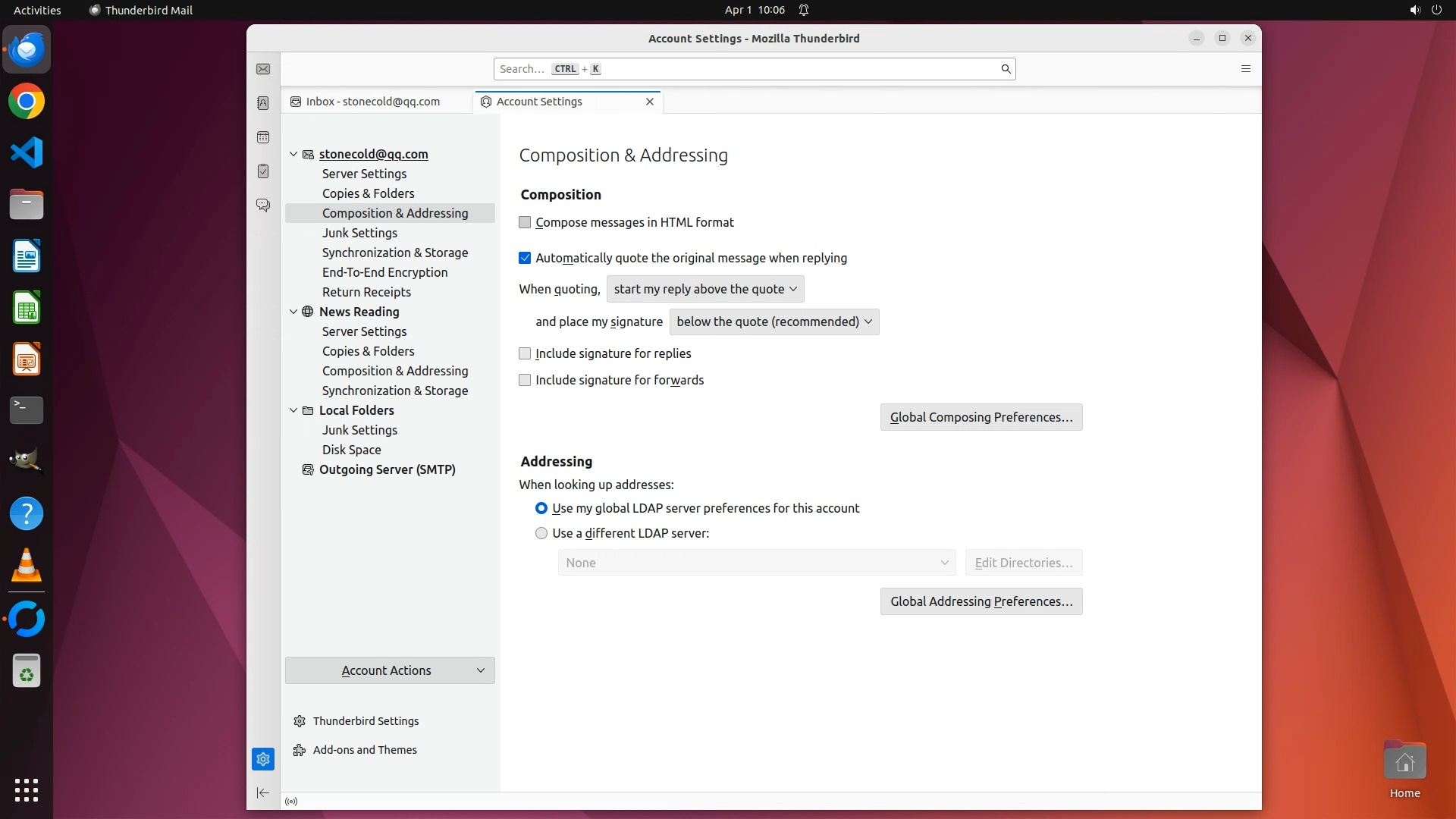
Task: Click the search magnifier icon
Action: [1006, 69]
